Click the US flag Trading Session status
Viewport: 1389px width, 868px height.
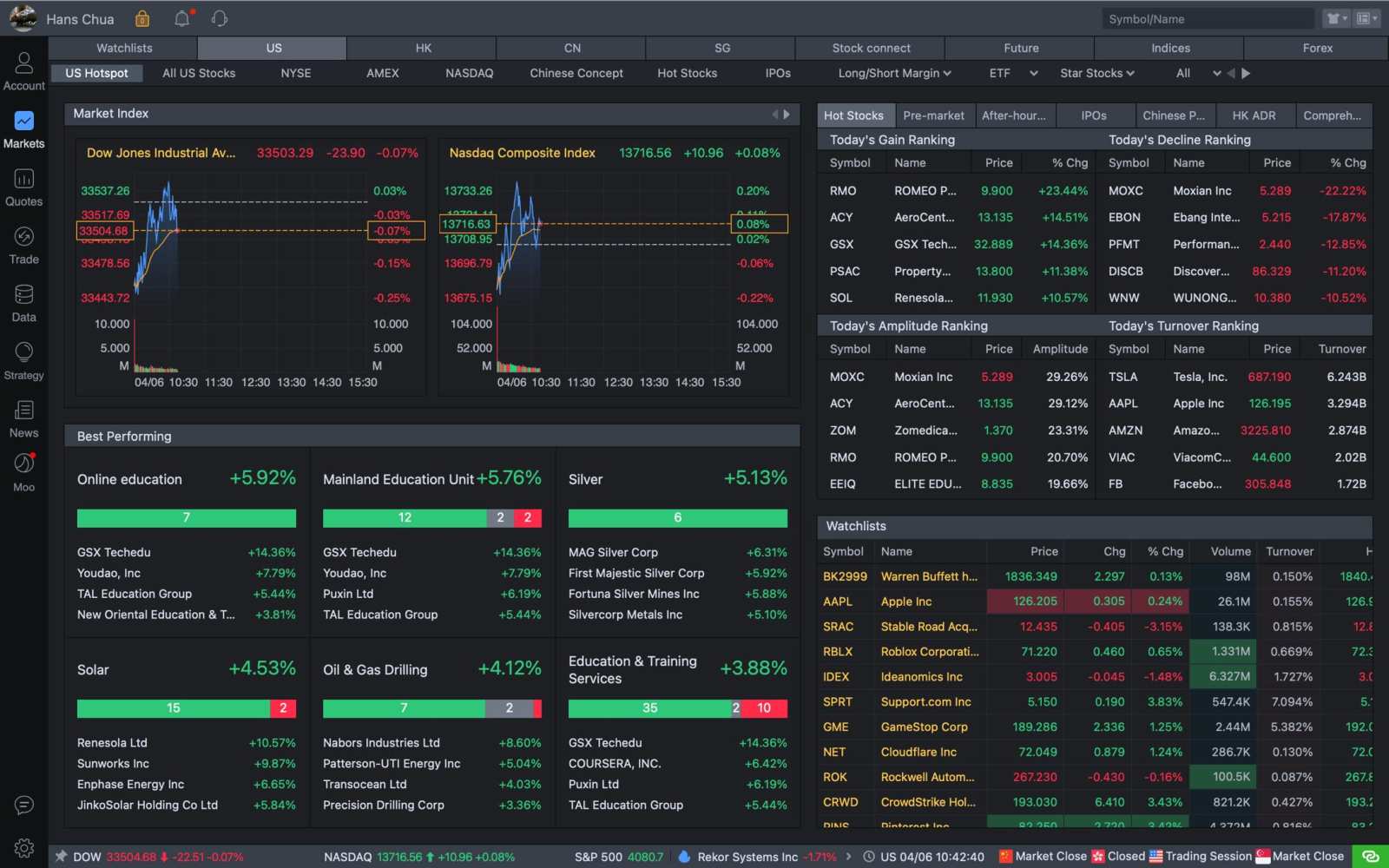[1201, 856]
